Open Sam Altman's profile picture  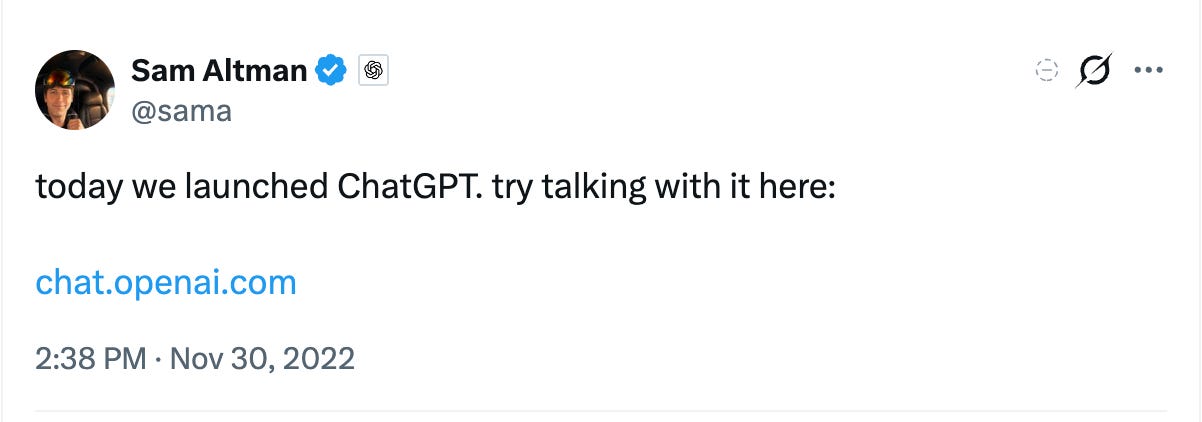pos(75,89)
